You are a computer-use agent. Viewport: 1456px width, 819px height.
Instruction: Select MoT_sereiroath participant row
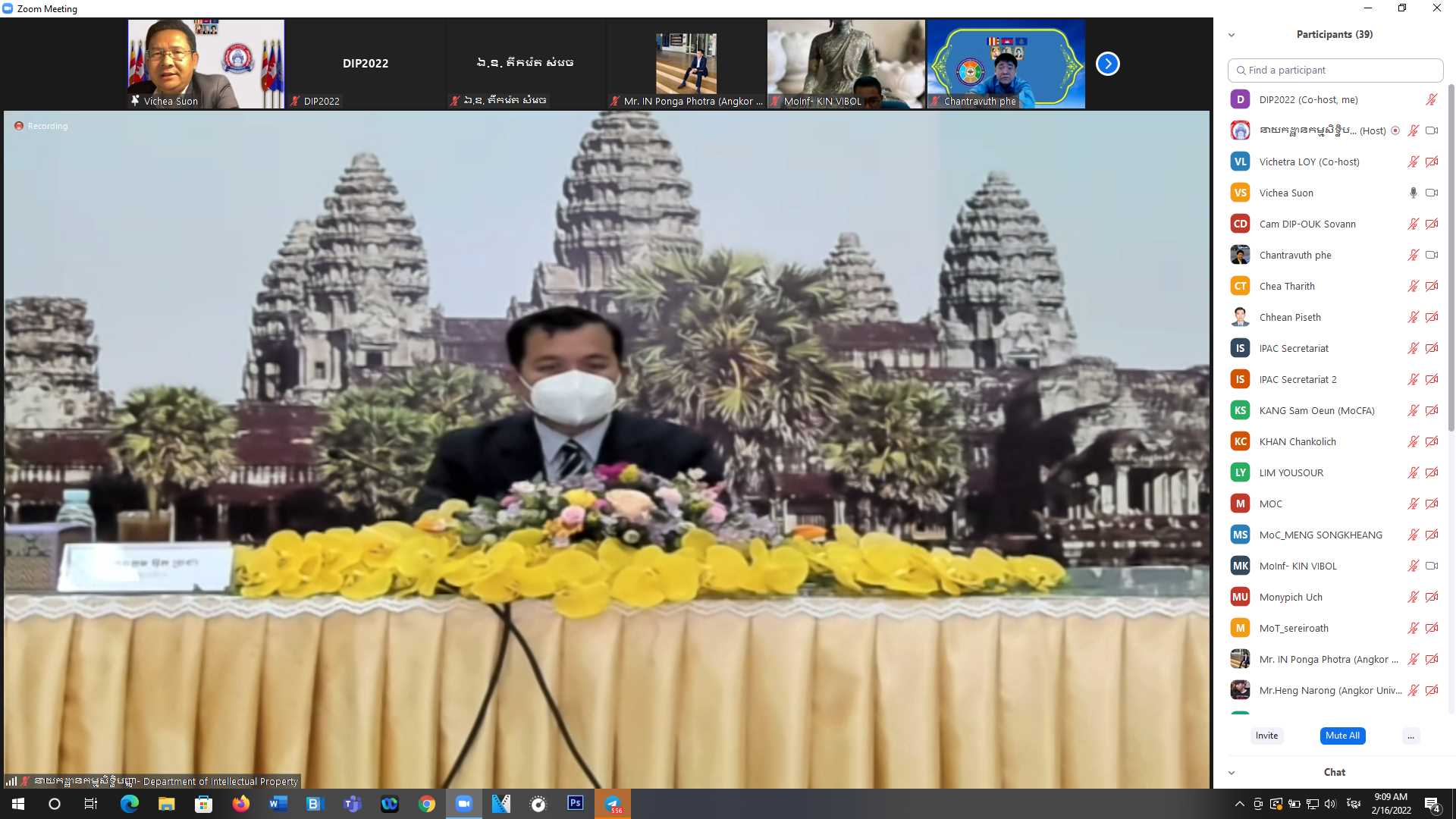click(x=1335, y=628)
